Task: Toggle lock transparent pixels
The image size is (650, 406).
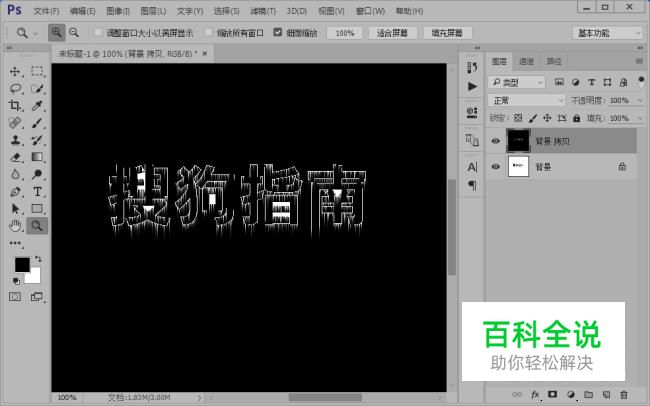Action: [518, 118]
